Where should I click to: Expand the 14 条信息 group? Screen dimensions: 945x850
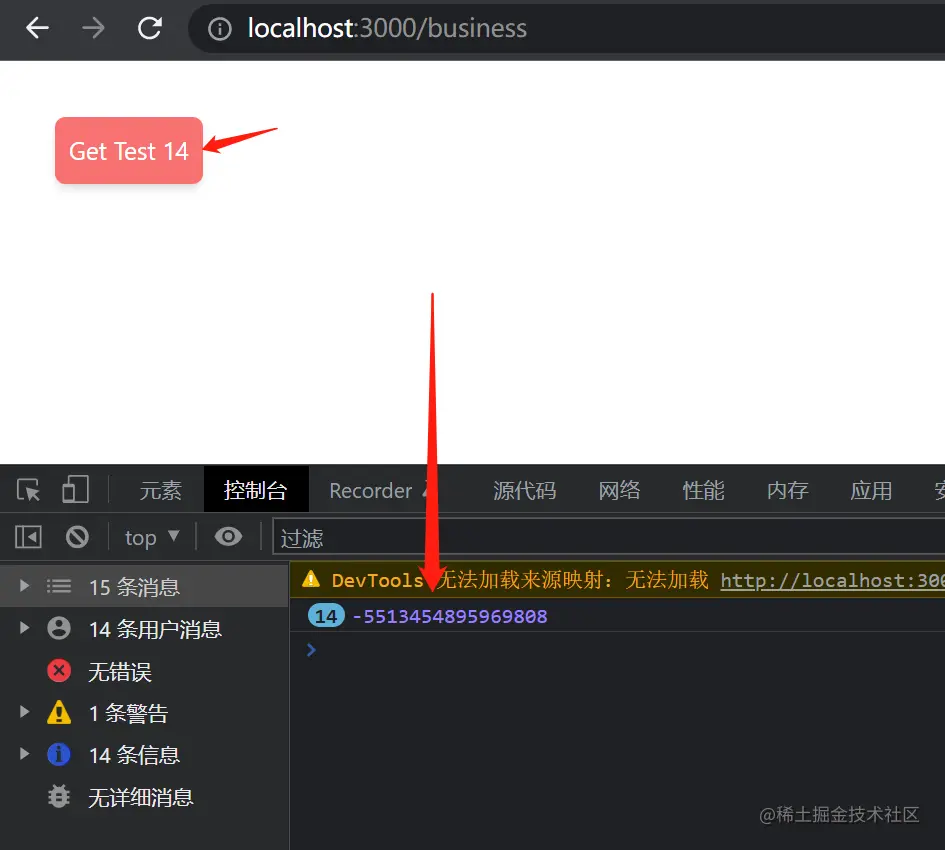point(24,754)
